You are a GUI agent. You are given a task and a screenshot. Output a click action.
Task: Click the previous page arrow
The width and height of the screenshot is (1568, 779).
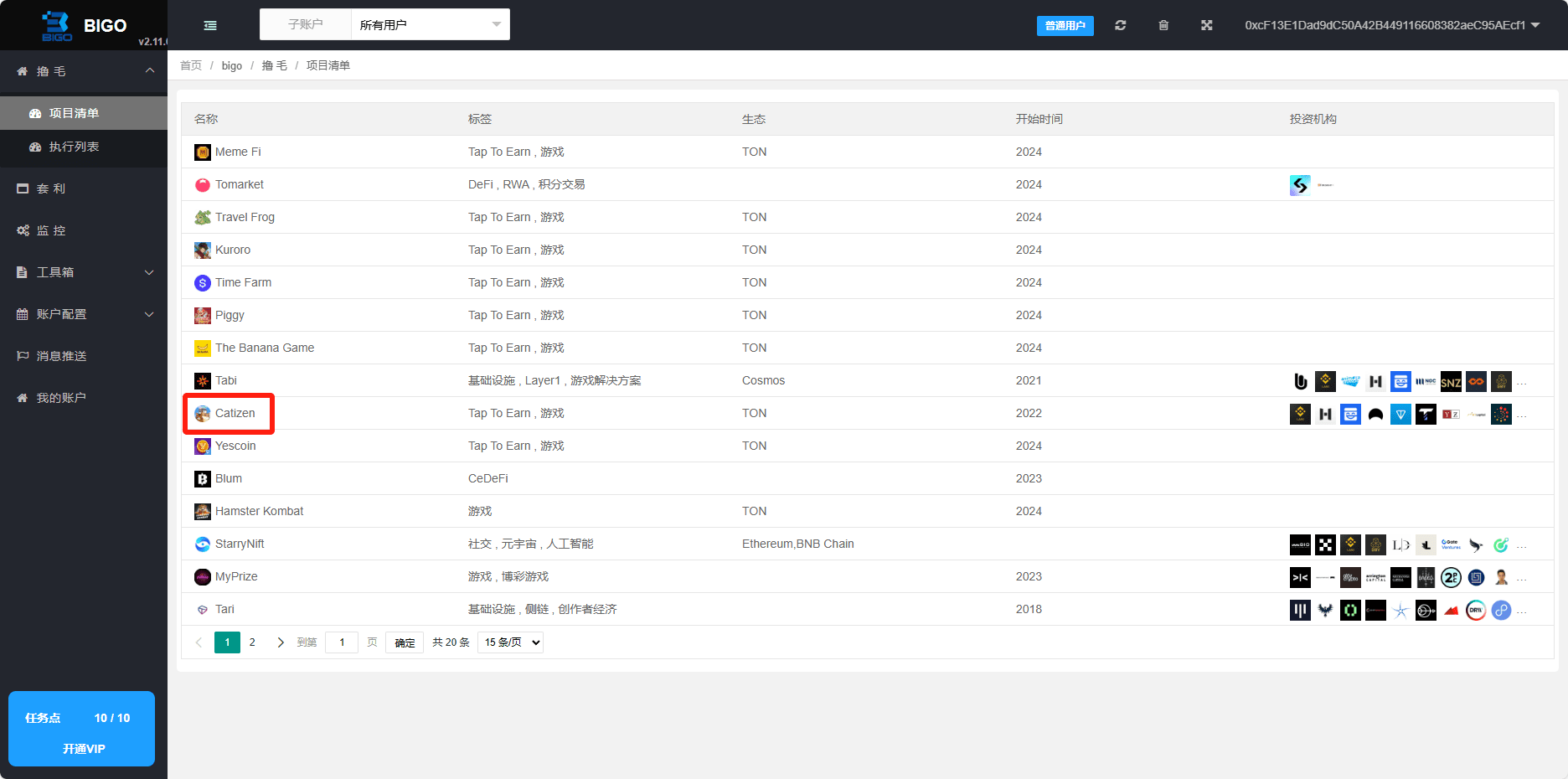click(x=199, y=642)
